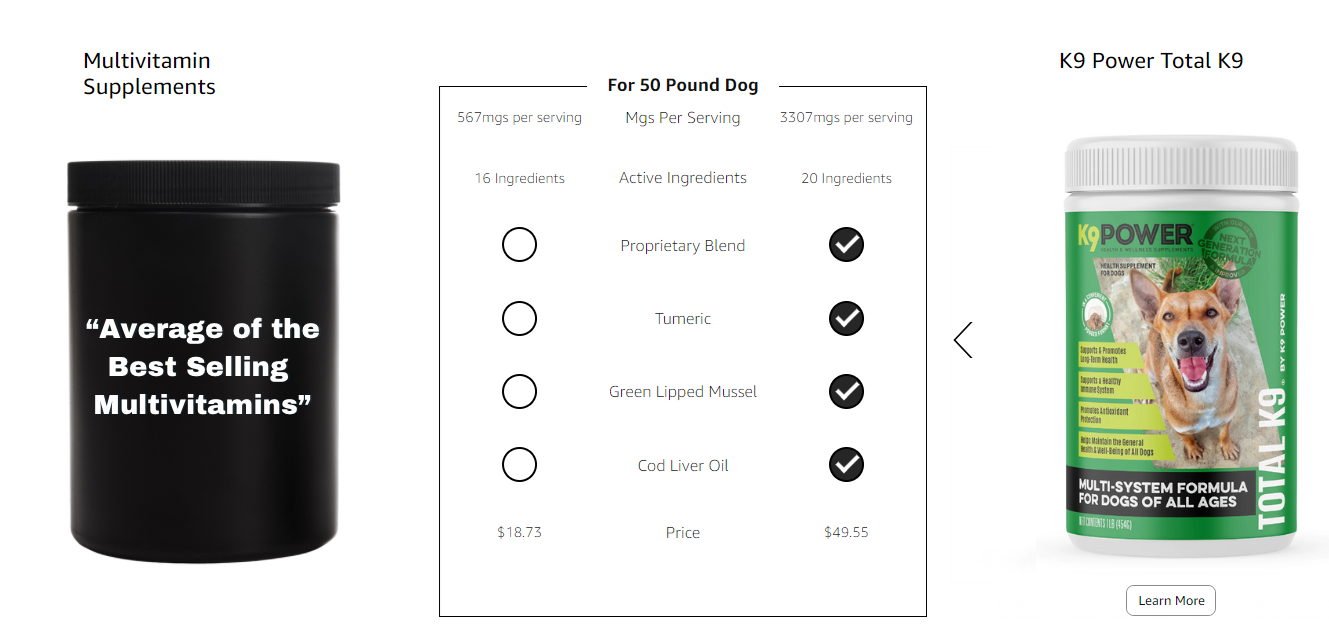Viewport: 1329px width, 629px height.
Task: Click the checkmark next to Tumeric
Action: [x=846, y=318]
